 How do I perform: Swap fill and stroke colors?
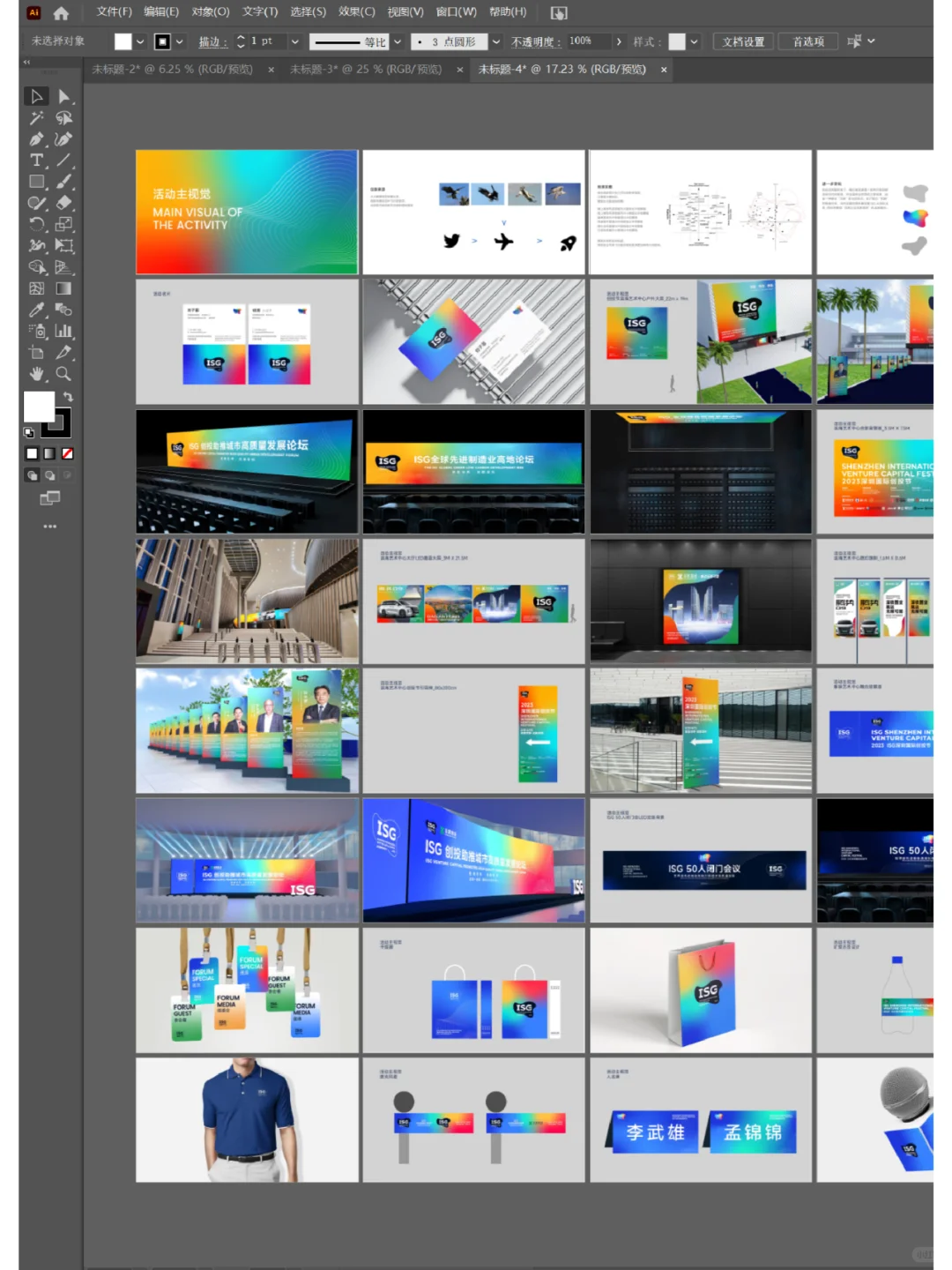pyautogui.click(x=68, y=397)
